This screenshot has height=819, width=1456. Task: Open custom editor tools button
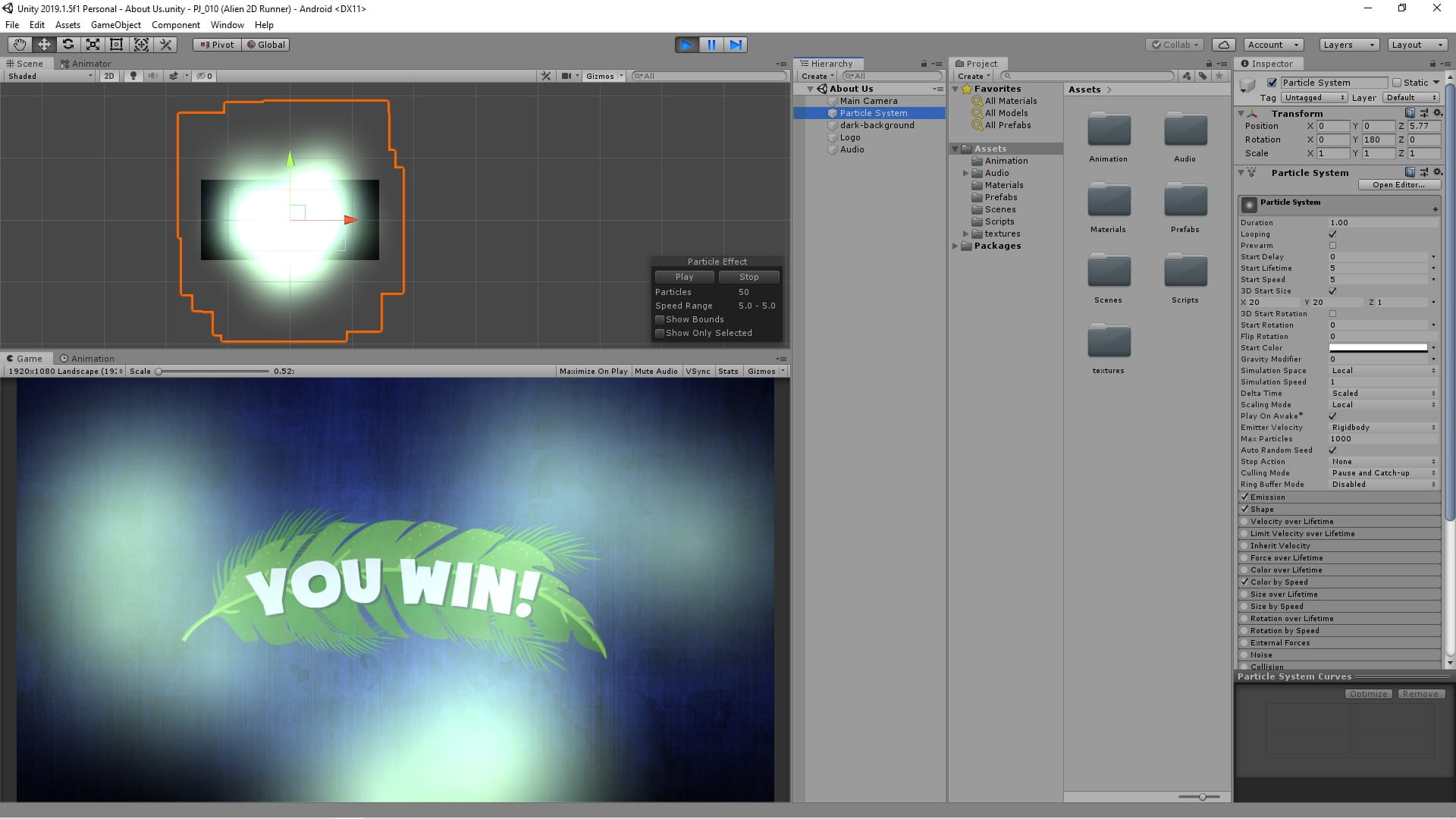[x=165, y=45]
